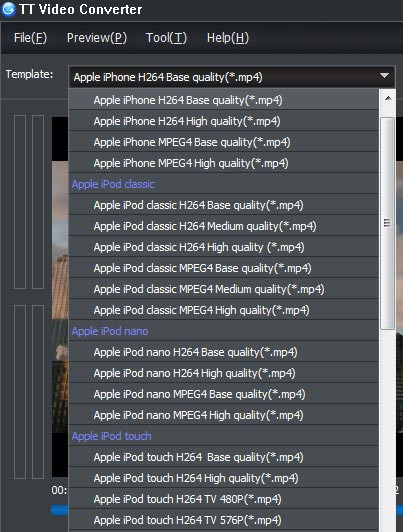Click the Template combo box field
This screenshot has height=532, width=403.
(232, 77)
